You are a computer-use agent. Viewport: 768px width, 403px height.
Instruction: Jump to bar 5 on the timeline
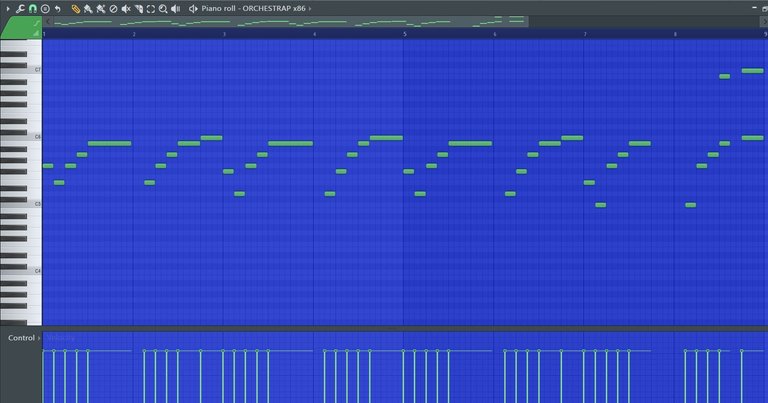(x=405, y=34)
